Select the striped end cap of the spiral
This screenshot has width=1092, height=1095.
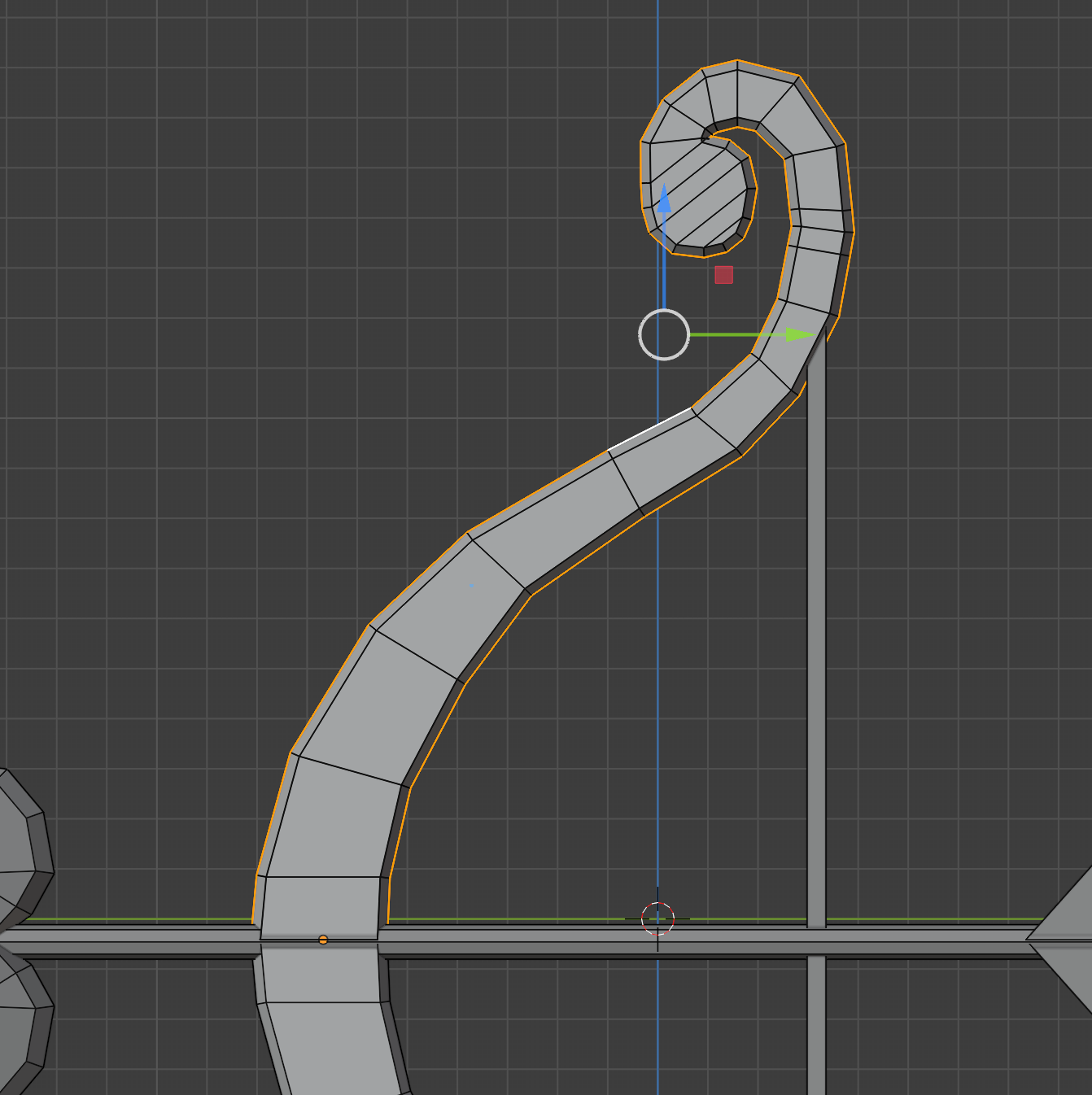[701, 195]
